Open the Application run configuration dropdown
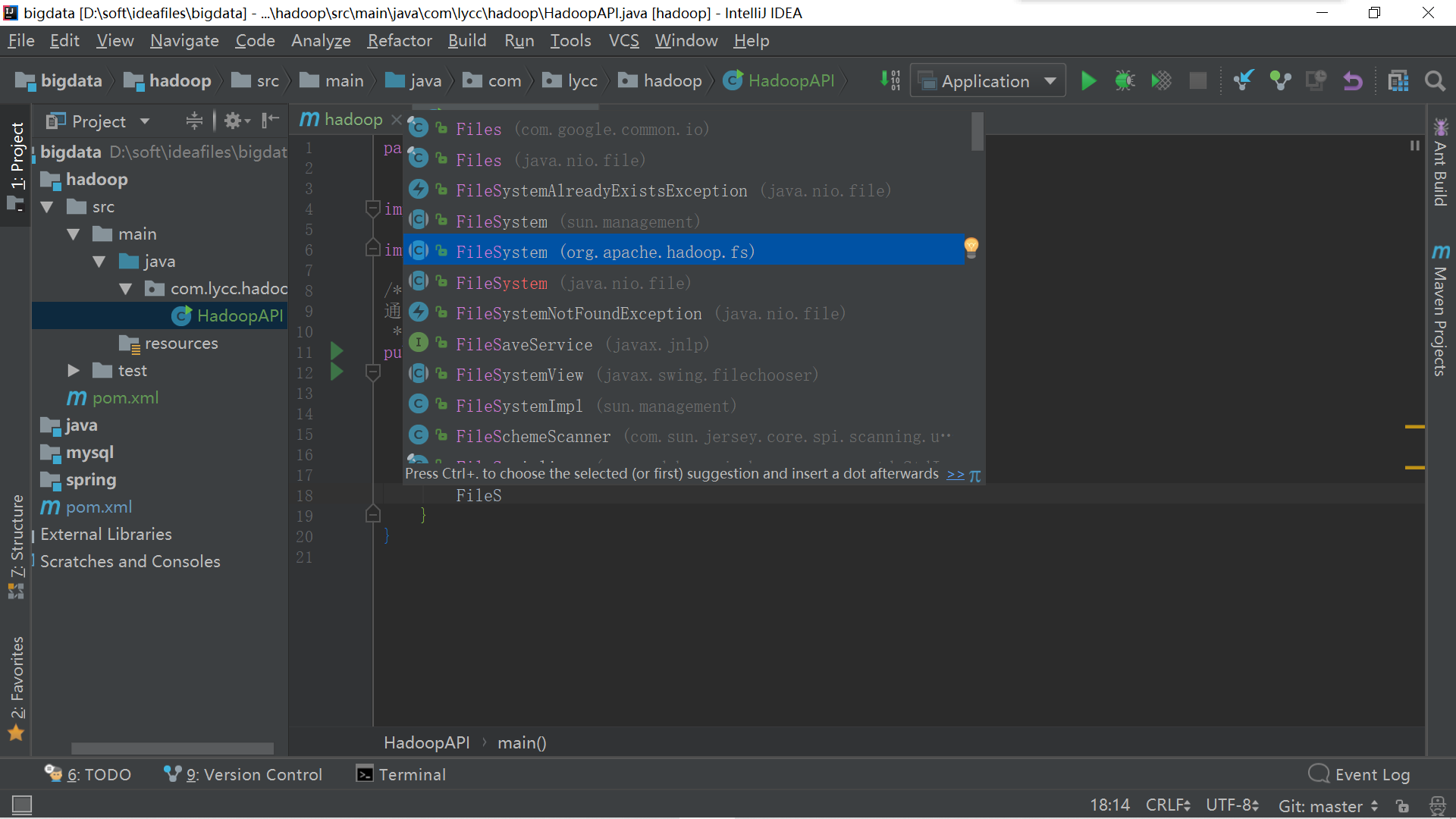 (987, 81)
